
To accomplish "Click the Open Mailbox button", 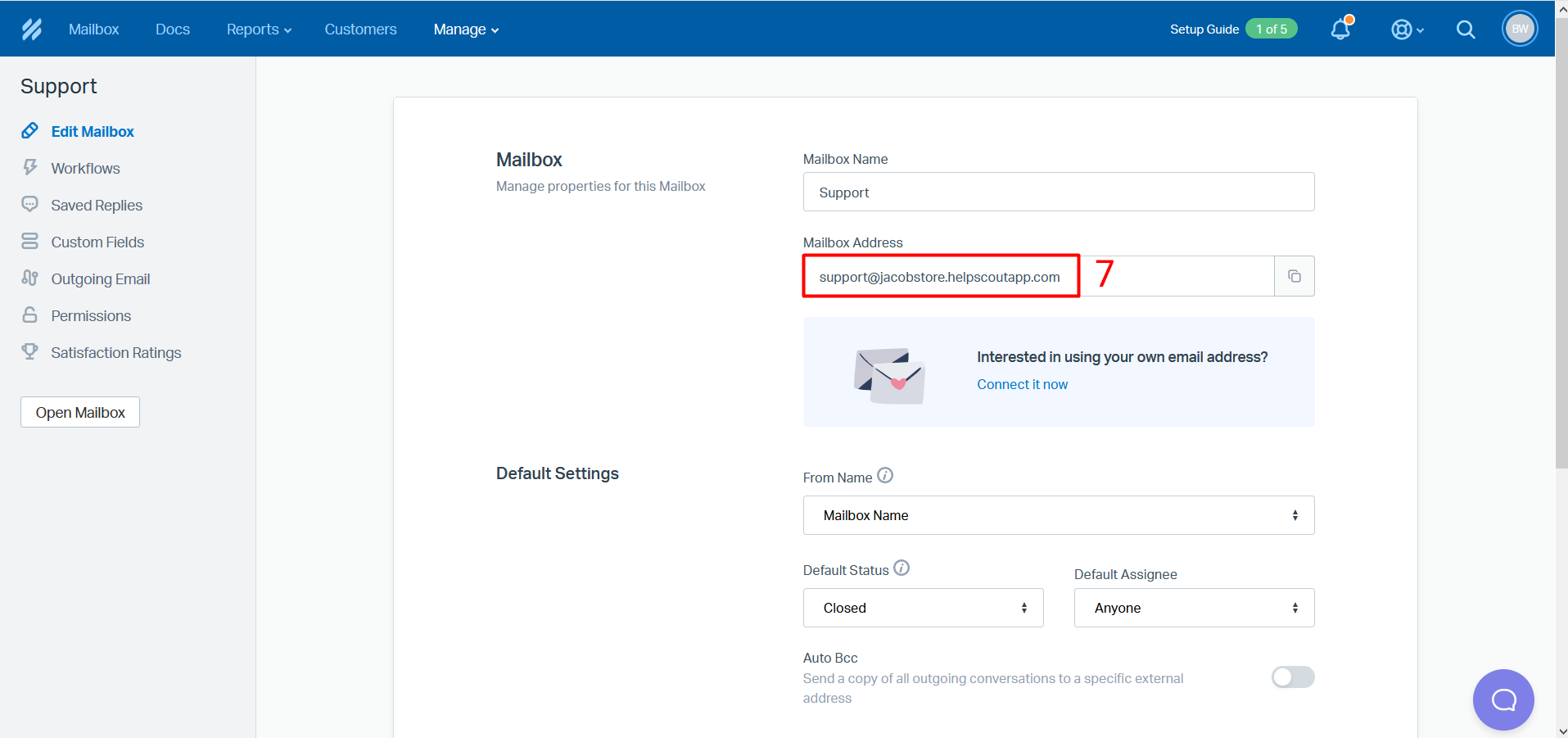I will pos(80,413).
